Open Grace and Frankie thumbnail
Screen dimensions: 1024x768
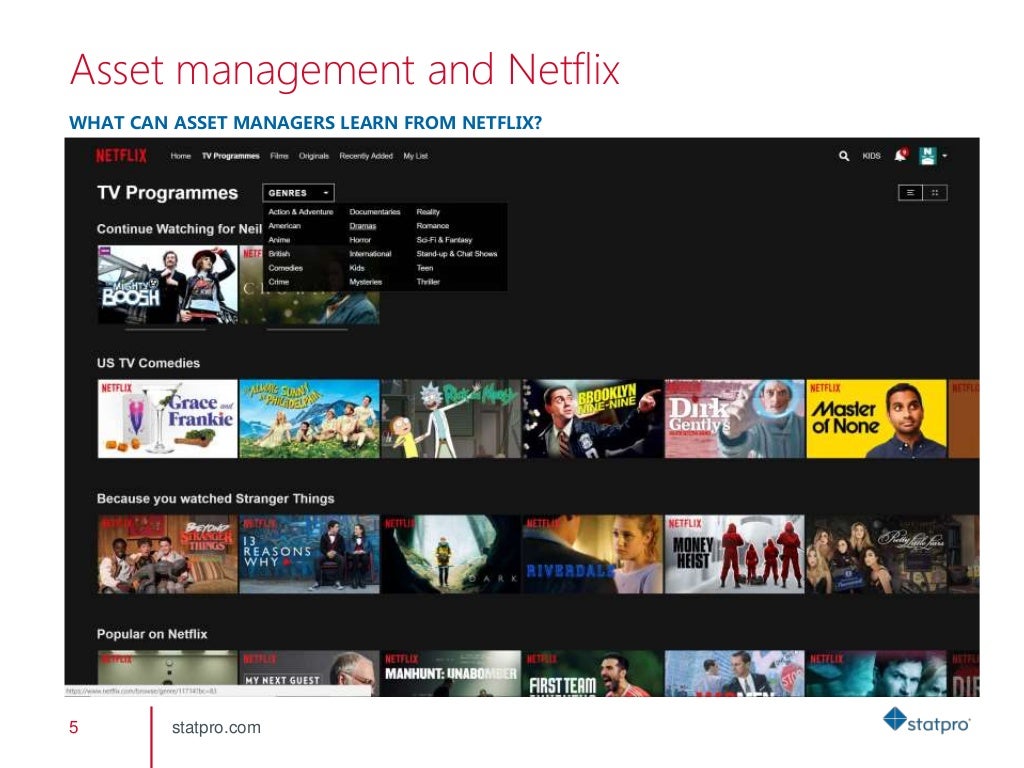[168, 419]
